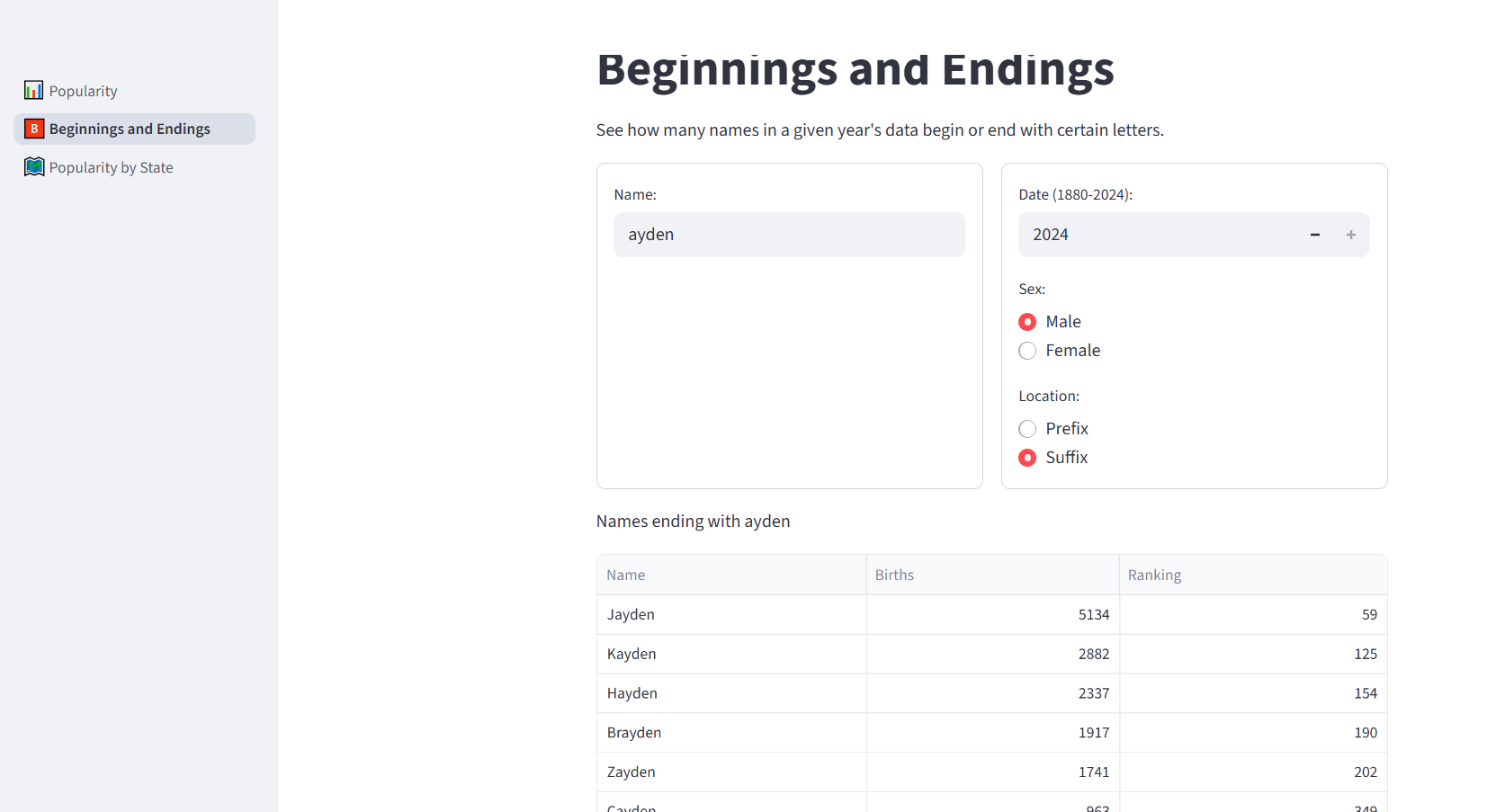This screenshot has width=1505, height=812.
Task: Select the Female radio button
Action: [x=1027, y=351]
